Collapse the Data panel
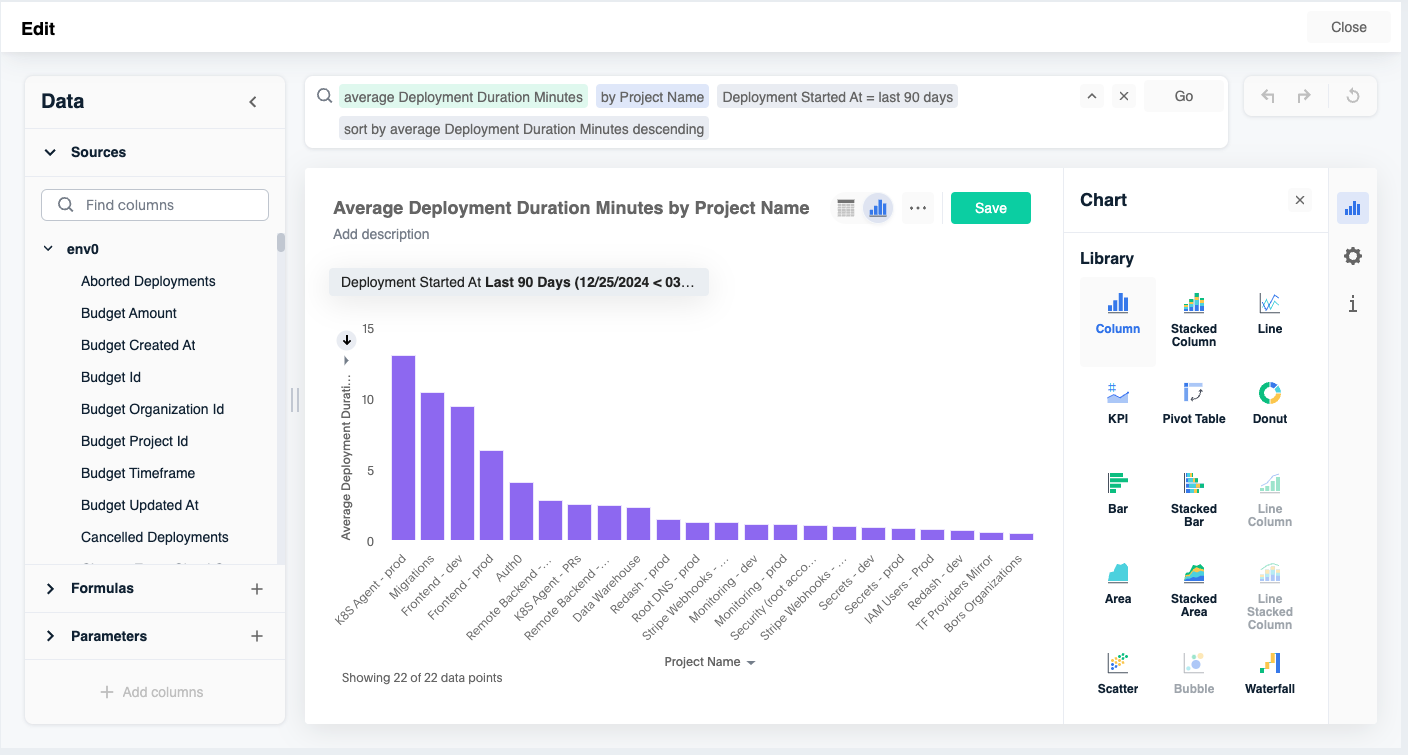Image resolution: width=1408 pixels, height=755 pixels. pos(253,102)
